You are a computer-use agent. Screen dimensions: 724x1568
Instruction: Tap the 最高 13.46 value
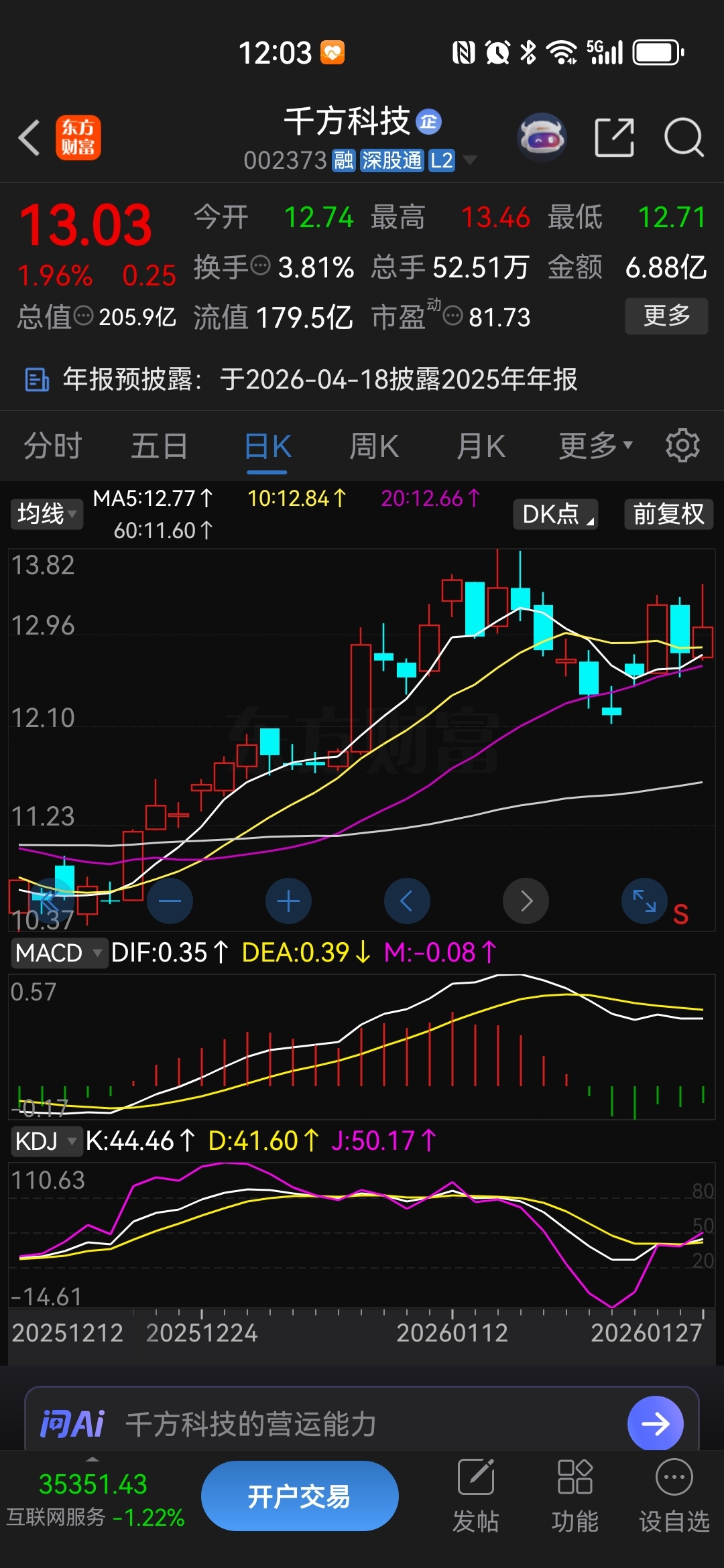[450, 217]
